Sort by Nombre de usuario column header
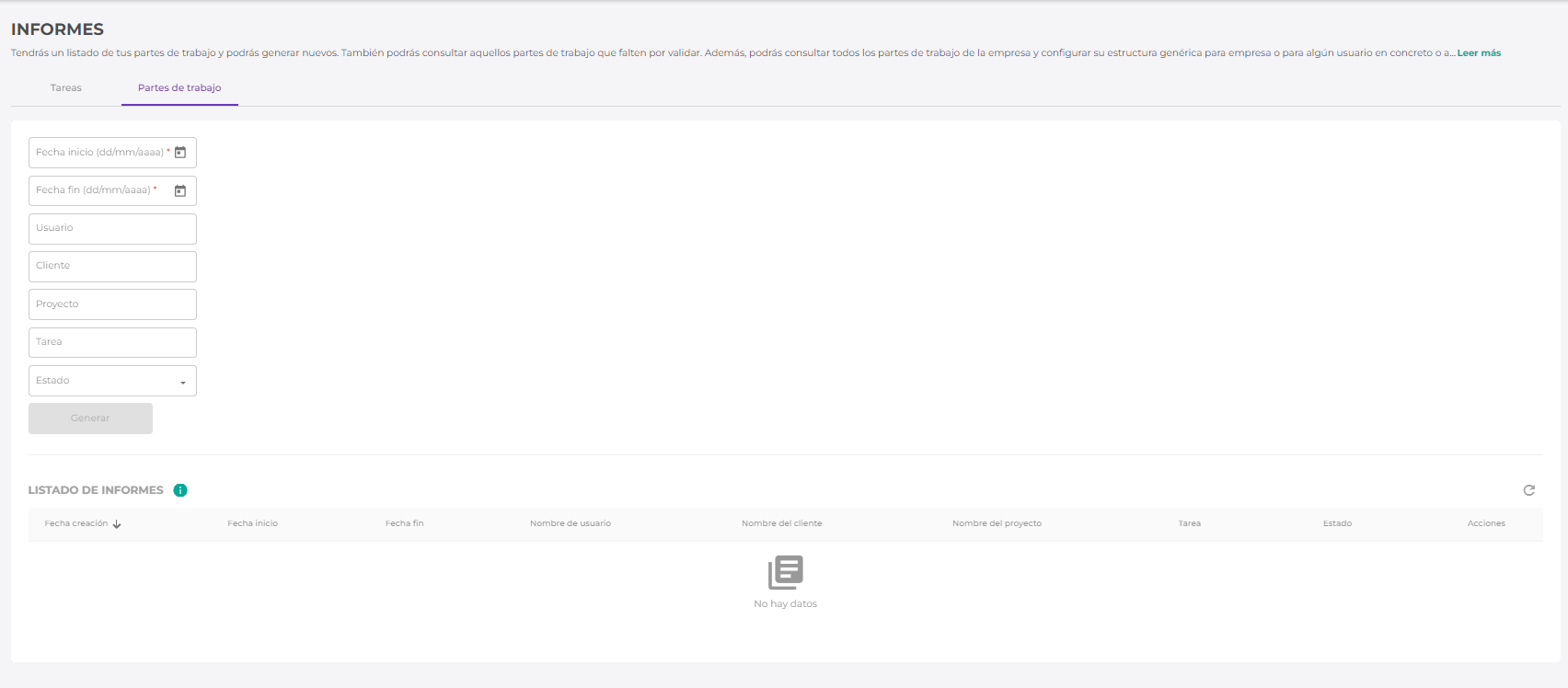The width and height of the screenshot is (1568, 688). coord(570,523)
